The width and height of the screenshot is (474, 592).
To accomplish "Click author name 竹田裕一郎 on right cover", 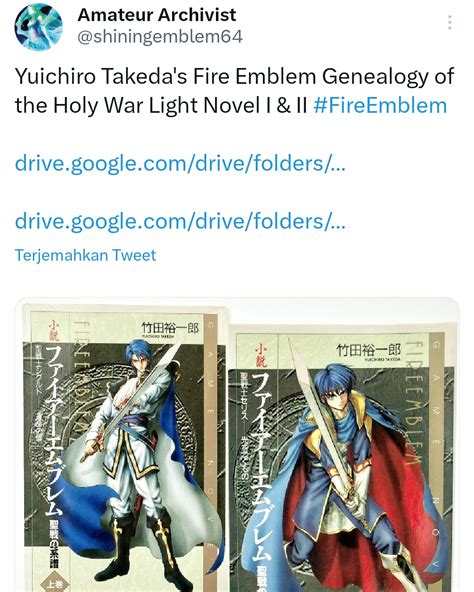I will 368,350.
